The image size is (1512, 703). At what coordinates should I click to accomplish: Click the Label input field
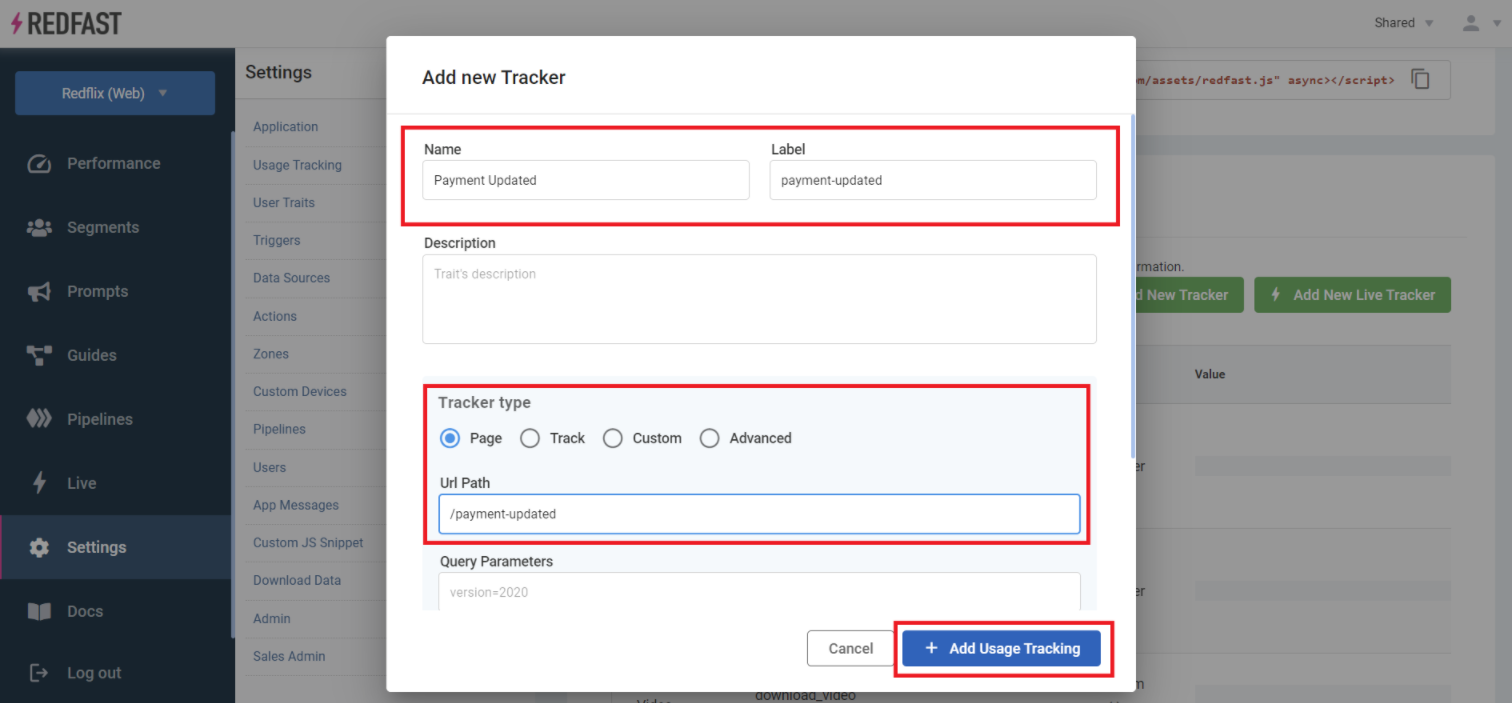[x=933, y=180]
